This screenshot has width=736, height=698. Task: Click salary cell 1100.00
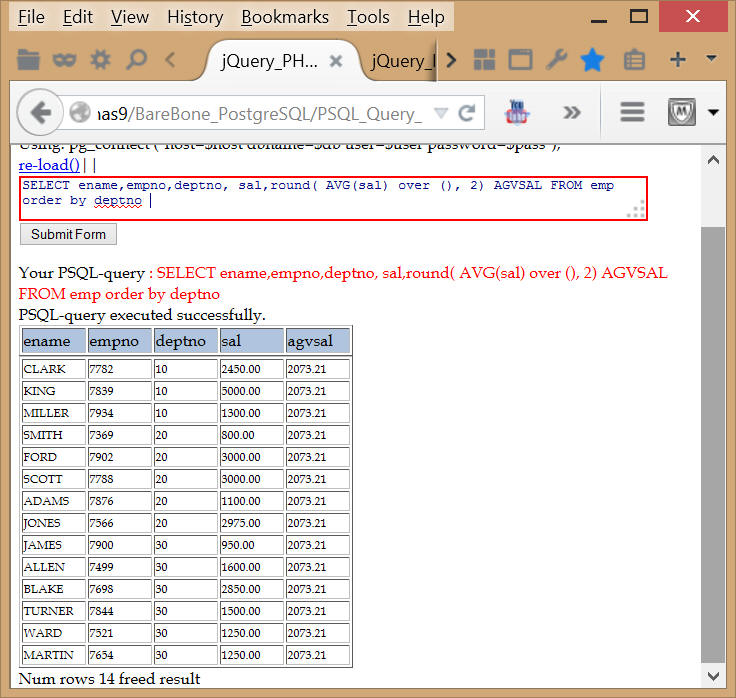(252, 501)
